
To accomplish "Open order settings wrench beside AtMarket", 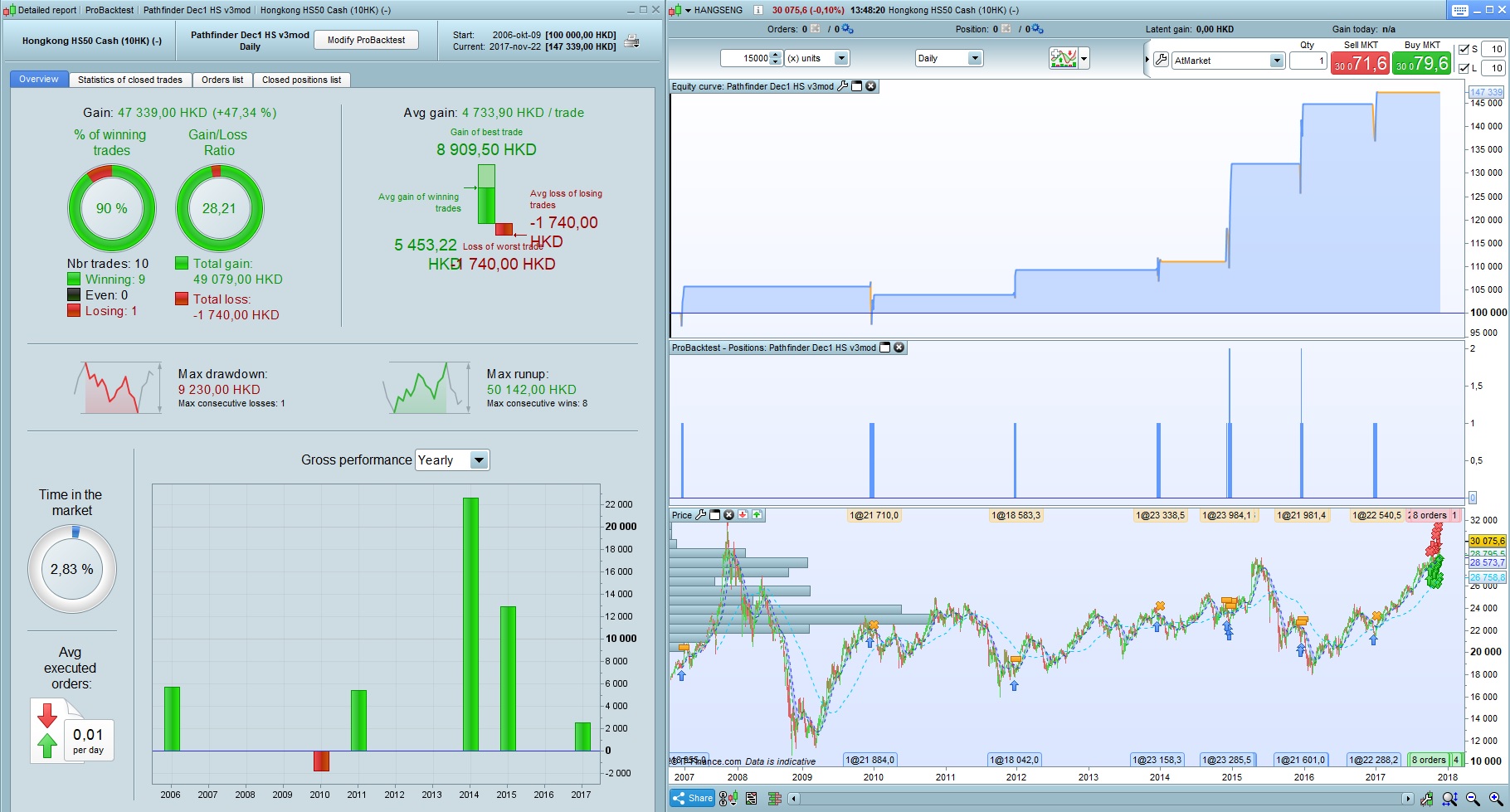I will [1161, 60].
